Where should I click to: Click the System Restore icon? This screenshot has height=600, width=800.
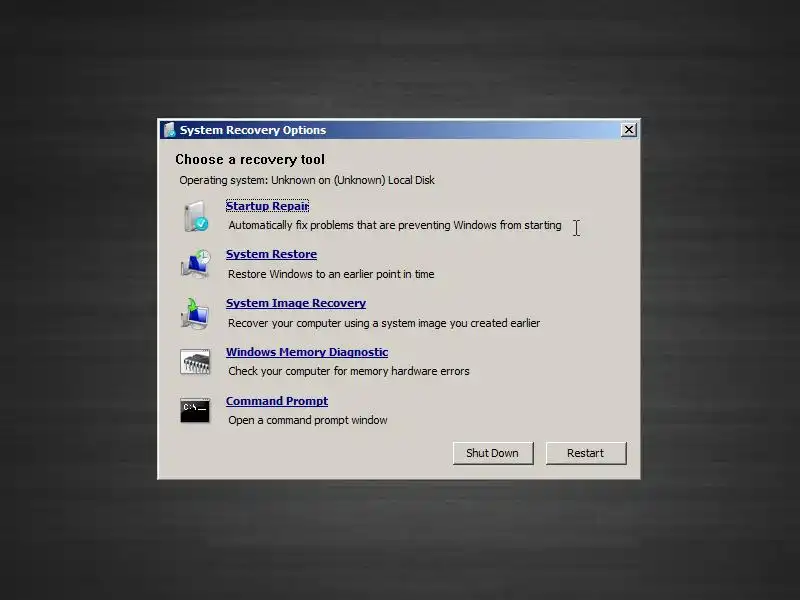[x=195, y=264]
